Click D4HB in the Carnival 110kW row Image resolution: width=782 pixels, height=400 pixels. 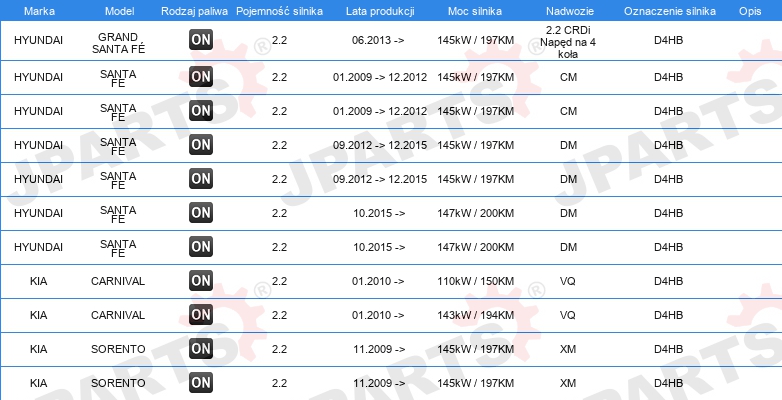(668, 281)
